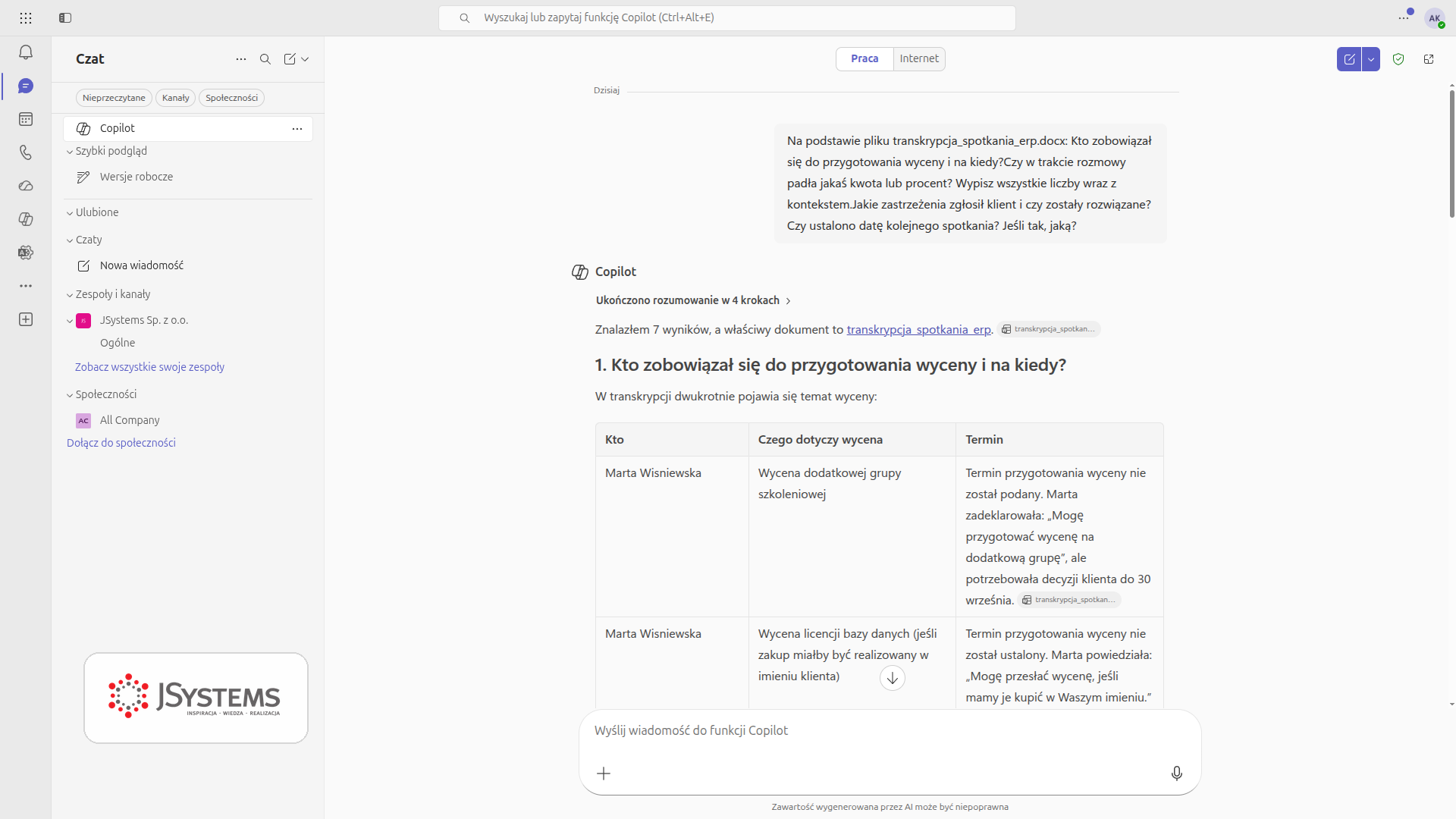
Task: Collapse the JSystems Sp. z o.o. team
Action: [70, 321]
